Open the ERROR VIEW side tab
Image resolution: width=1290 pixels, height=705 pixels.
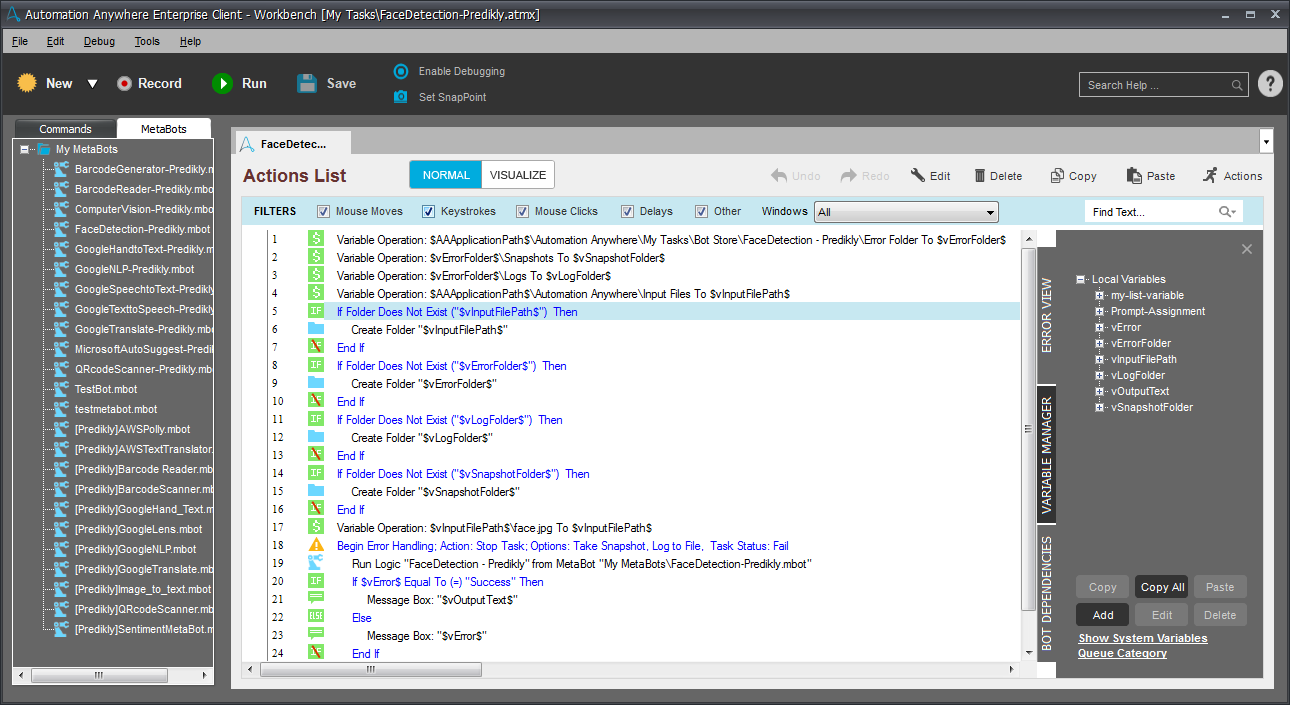tap(1047, 315)
